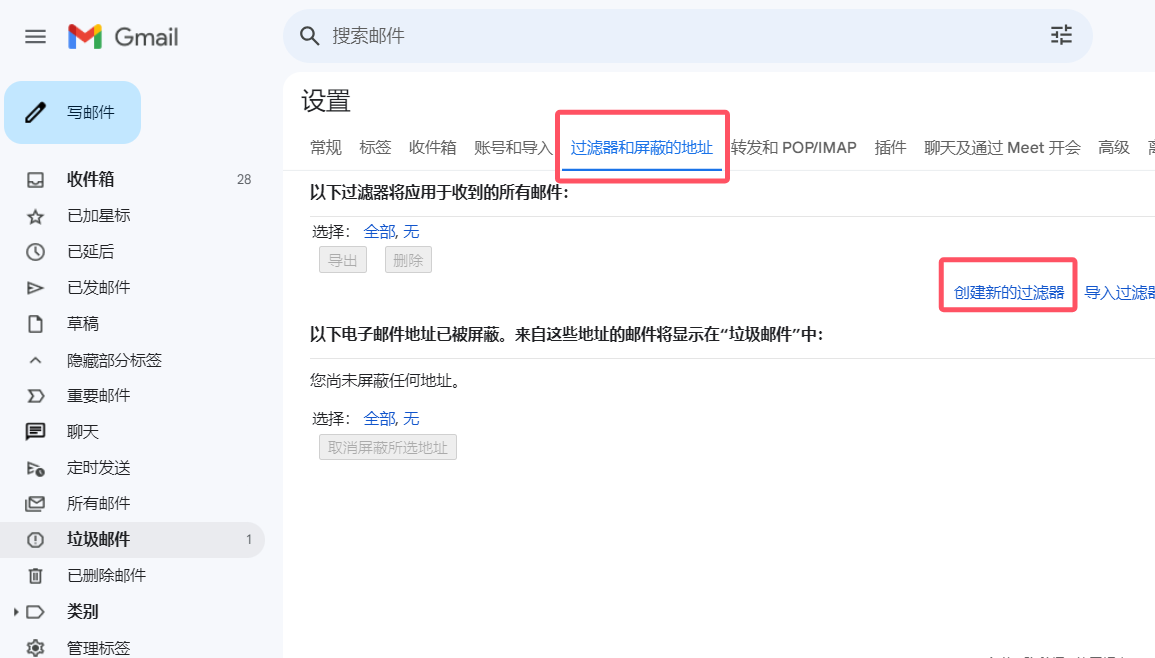Open the hamburger main menu
Screen dimensions: 1155x658
pos(35,36)
